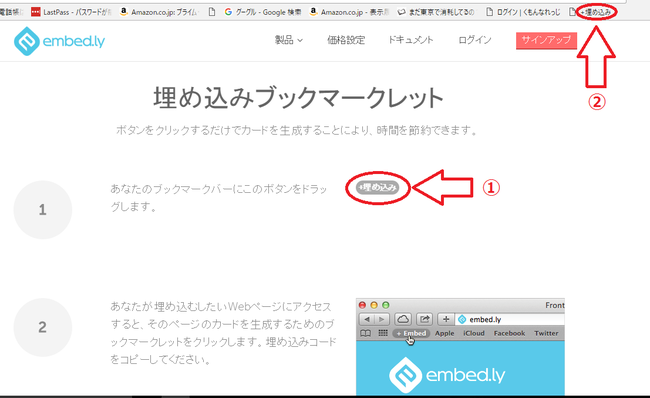
Task: Click the + Embed button in demo image
Action: pos(411,333)
